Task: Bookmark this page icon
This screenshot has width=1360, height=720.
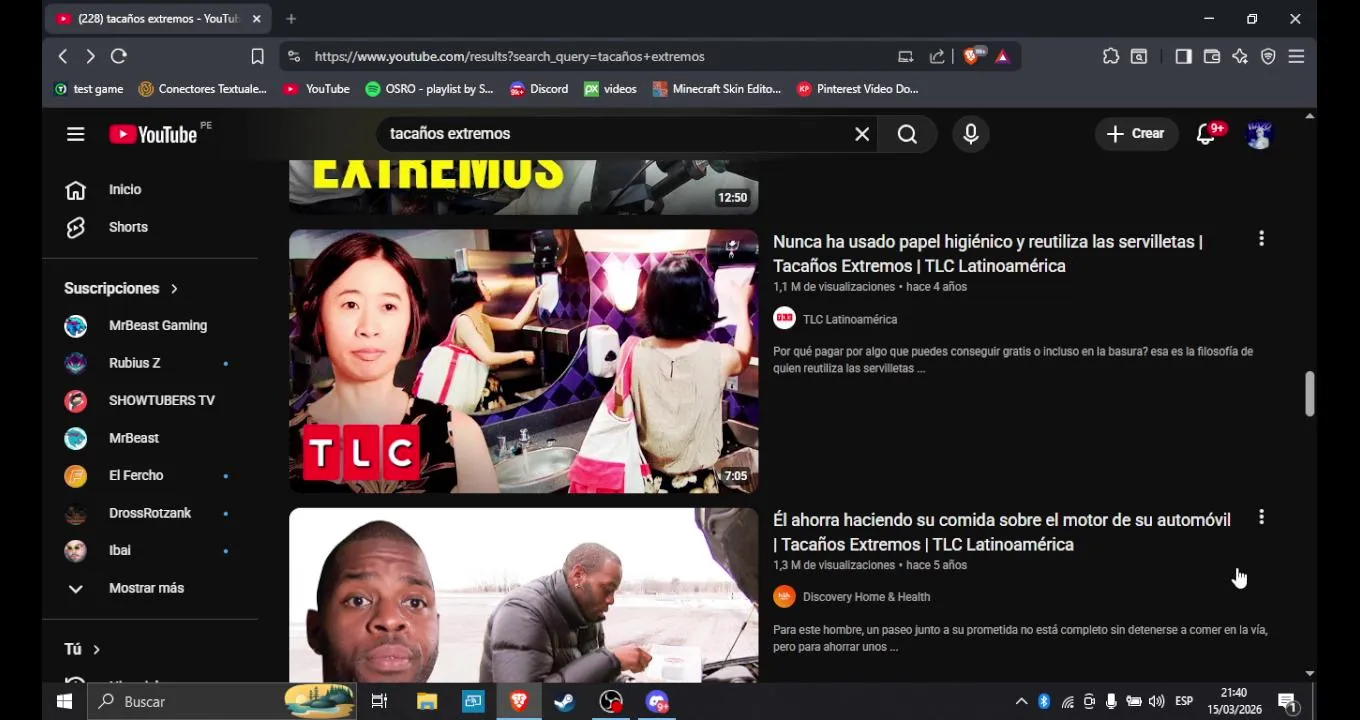Action: (257, 57)
